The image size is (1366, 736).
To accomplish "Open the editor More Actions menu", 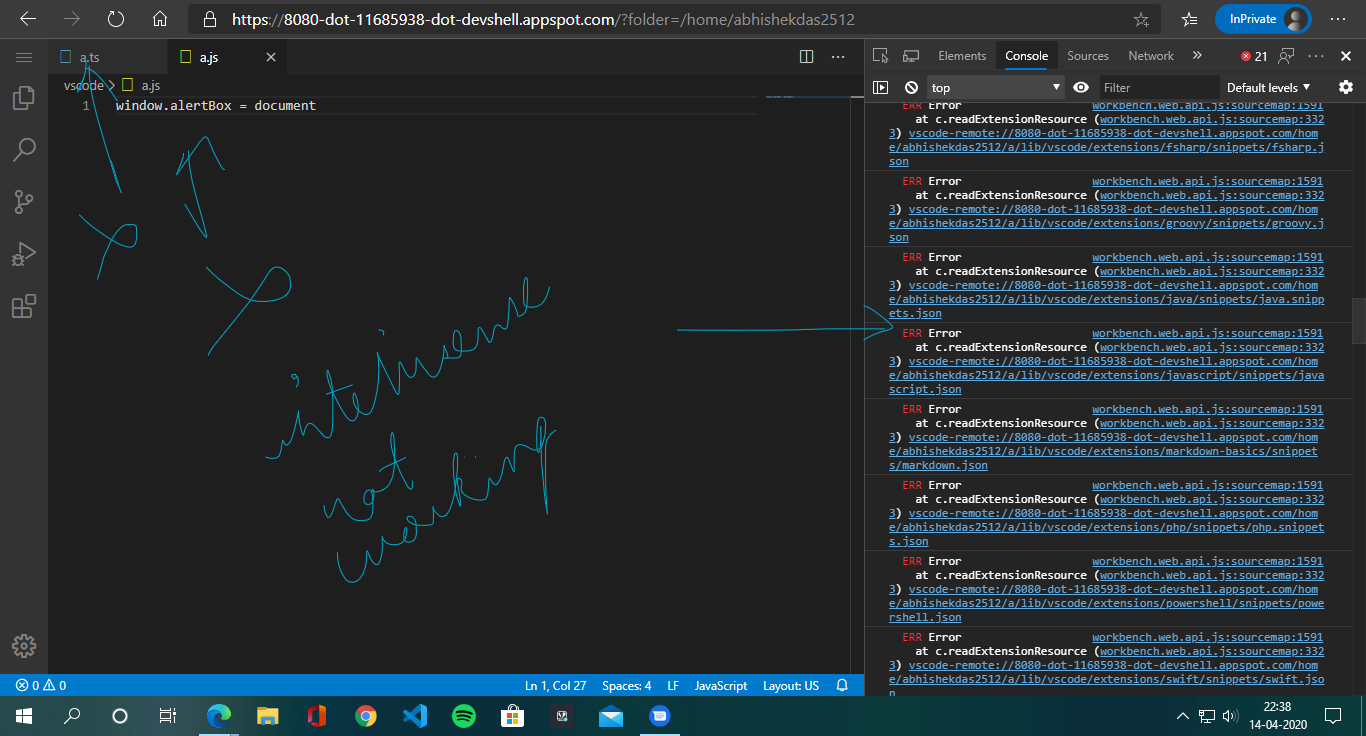I will click(x=838, y=58).
